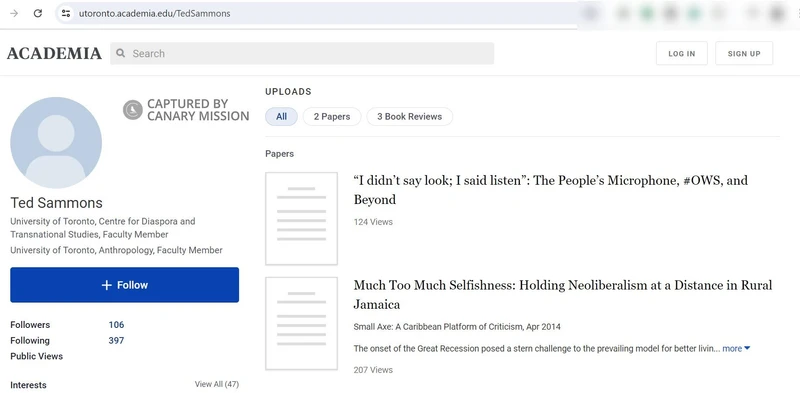Screen dimensions: 800x393
Task: Open the 106 followers count
Action: coord(116,325)
